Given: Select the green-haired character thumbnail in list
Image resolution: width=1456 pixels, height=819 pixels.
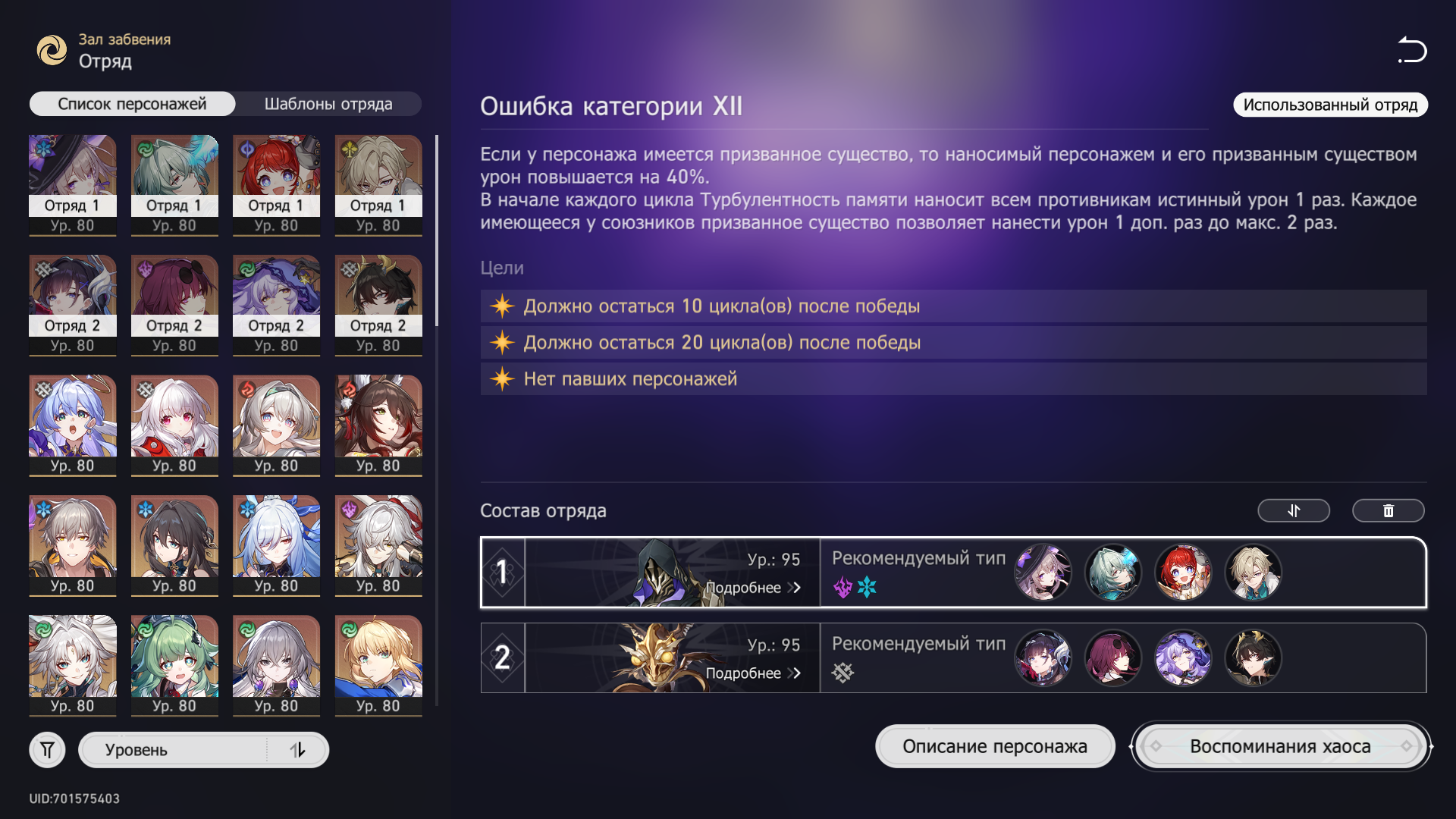Looking at the screenshot, I should [174, 665].
